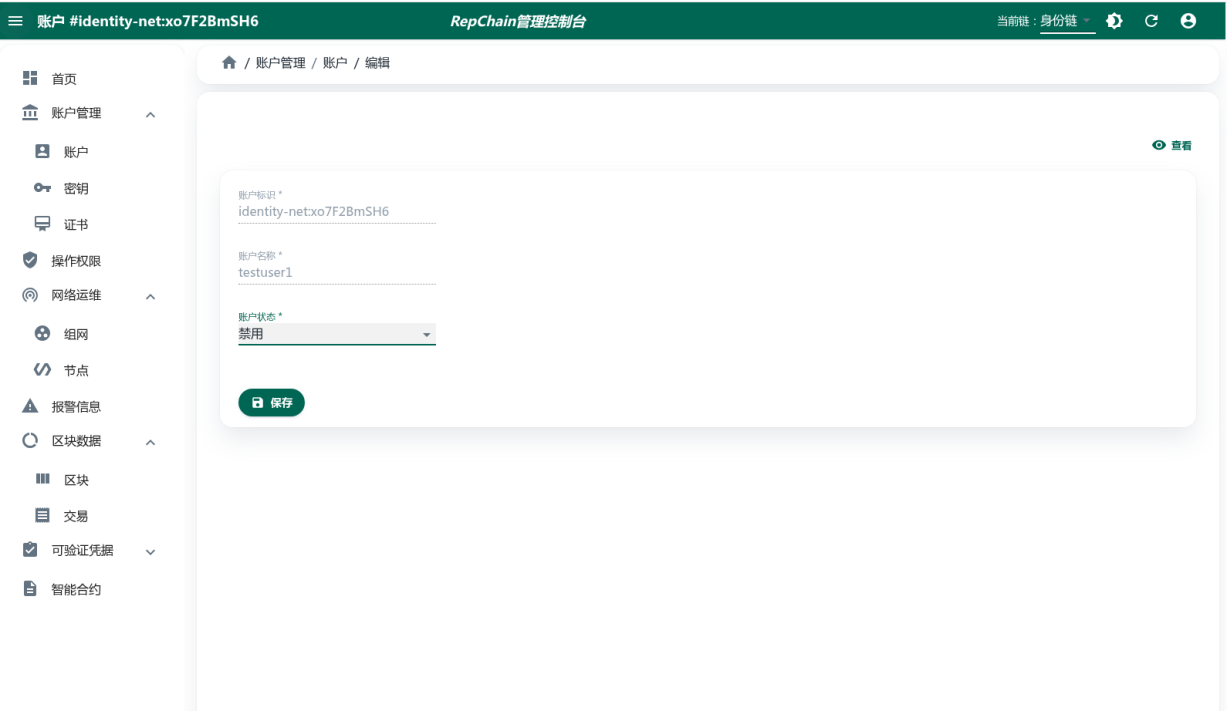This screenshot has width=1227, height=711.
Task: Click the RepChain管理控制台 title
Action: coord(517,22)
